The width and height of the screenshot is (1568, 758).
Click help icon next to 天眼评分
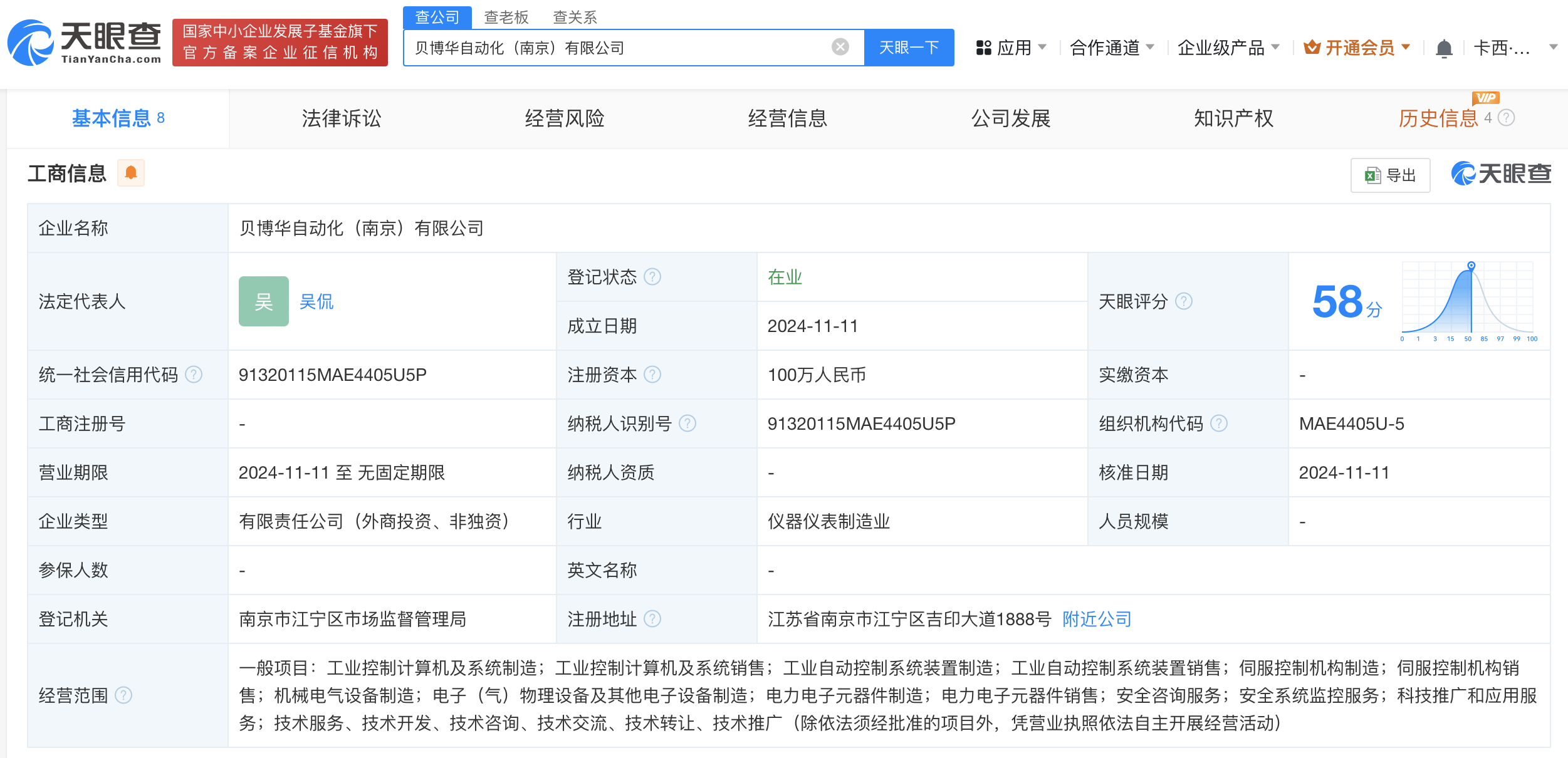click(x=1183, y=301)
